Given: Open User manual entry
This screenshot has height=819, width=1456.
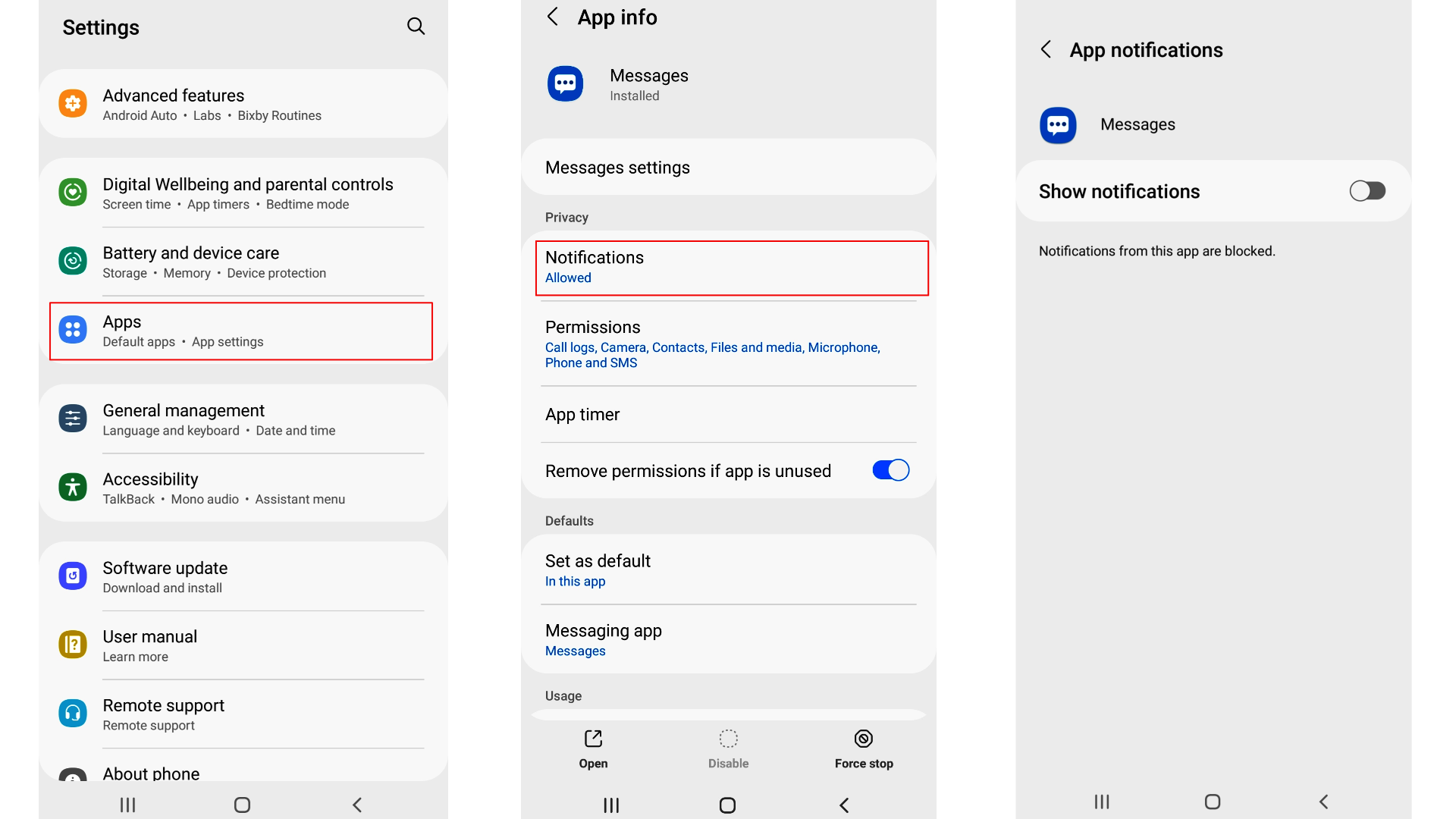Looking at the screenshot, I should tap(243, 645).
